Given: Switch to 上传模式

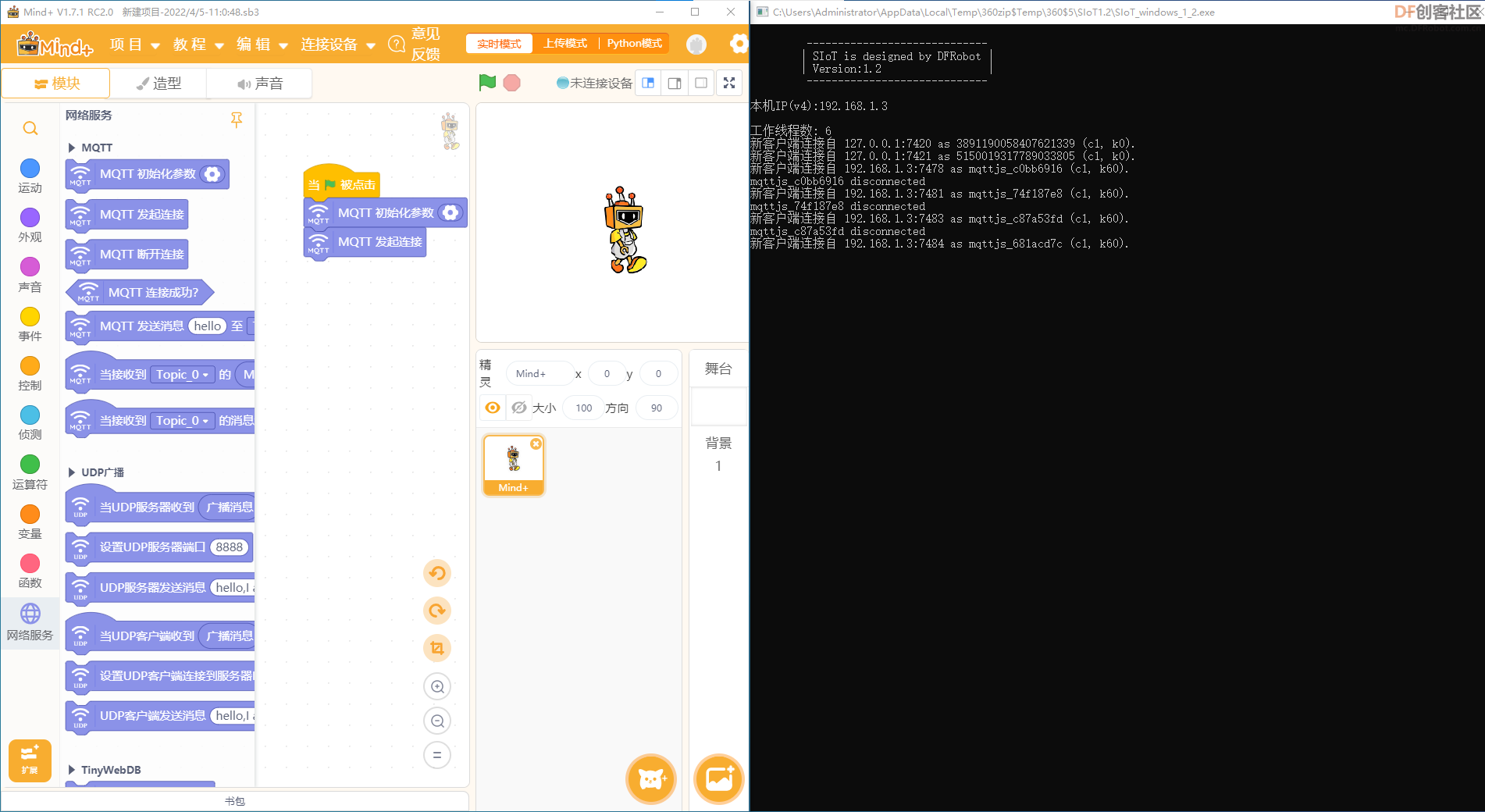Looking at the screenshot, I should click(x=565, y=44).
